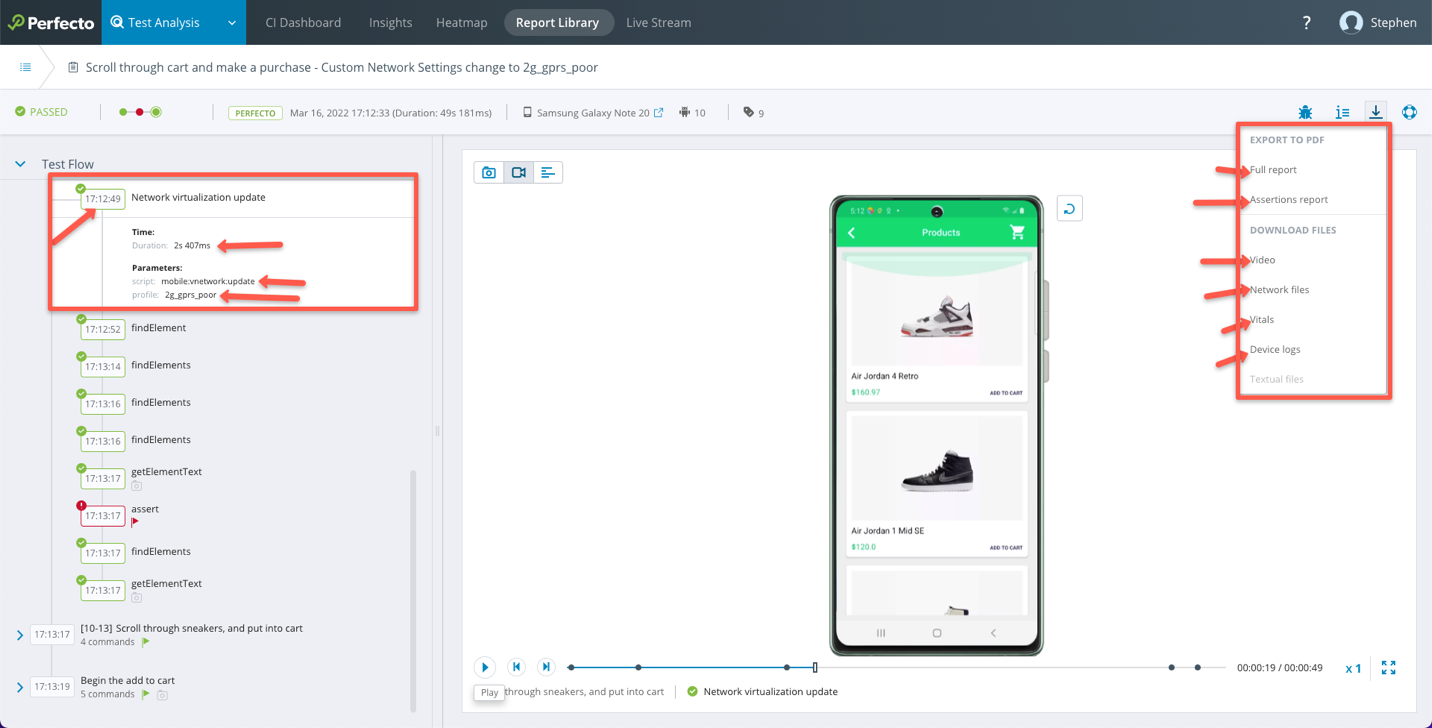Download the Network files
This screenshot has width=1432, height=728.
click(x=1279, y=290)
